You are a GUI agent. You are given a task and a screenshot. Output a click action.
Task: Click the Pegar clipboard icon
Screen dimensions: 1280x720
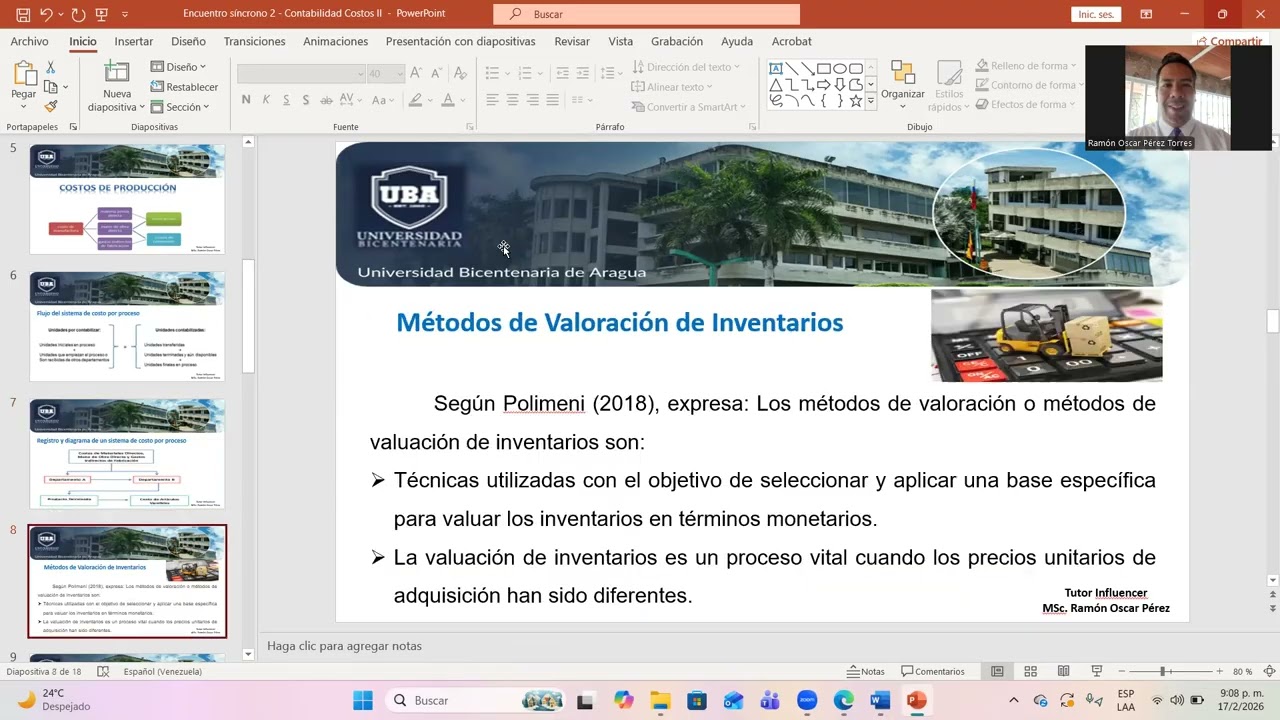[24, 72]
